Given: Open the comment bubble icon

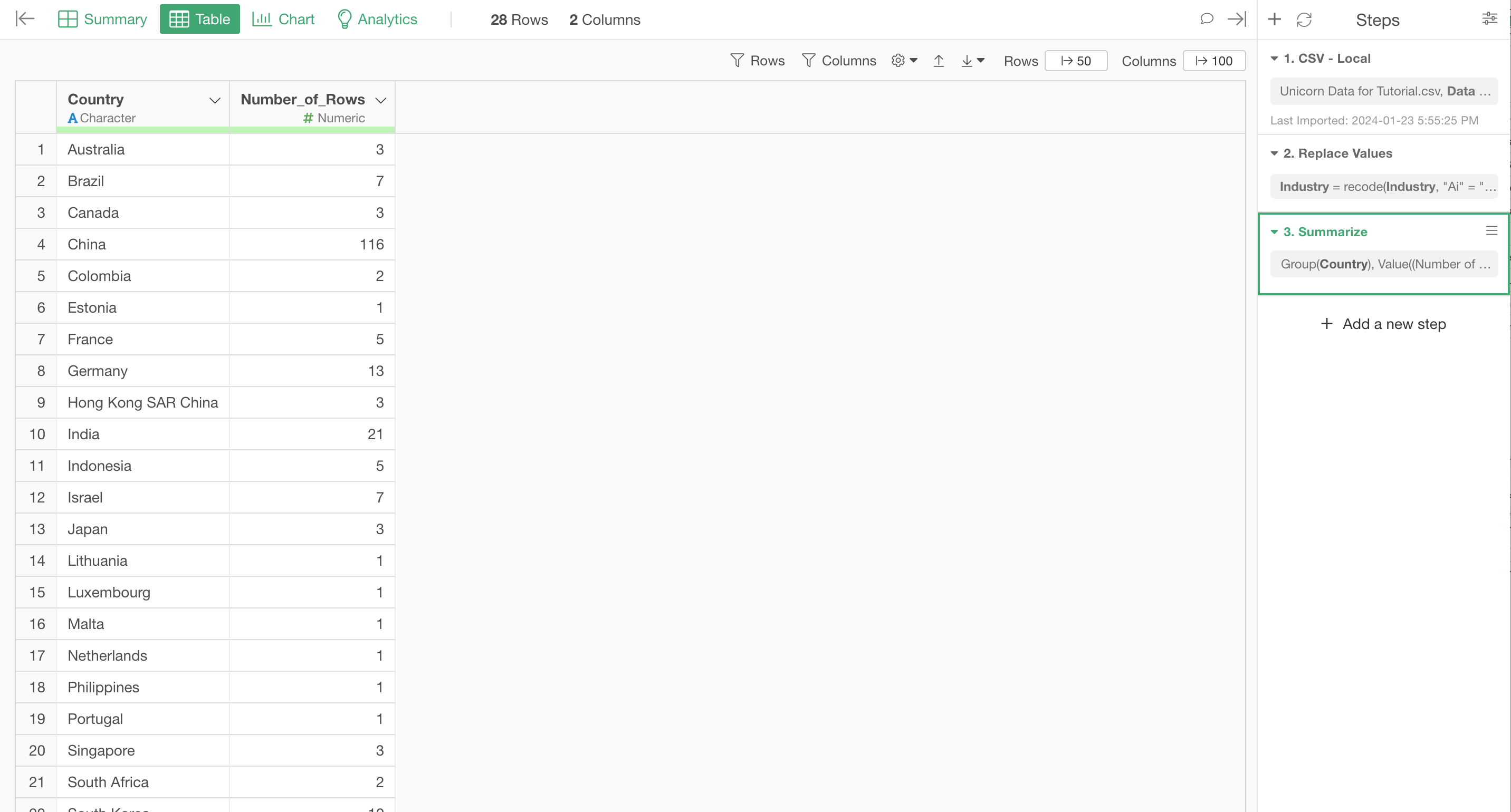Looking at the screenshot, I should point(1206,19).
